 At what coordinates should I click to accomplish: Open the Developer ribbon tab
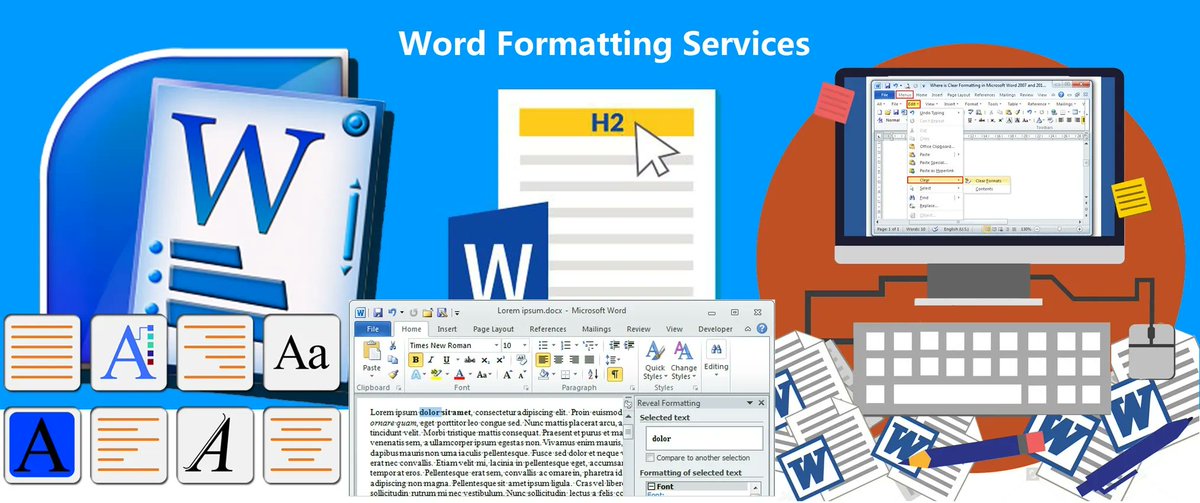pos(715,329)
